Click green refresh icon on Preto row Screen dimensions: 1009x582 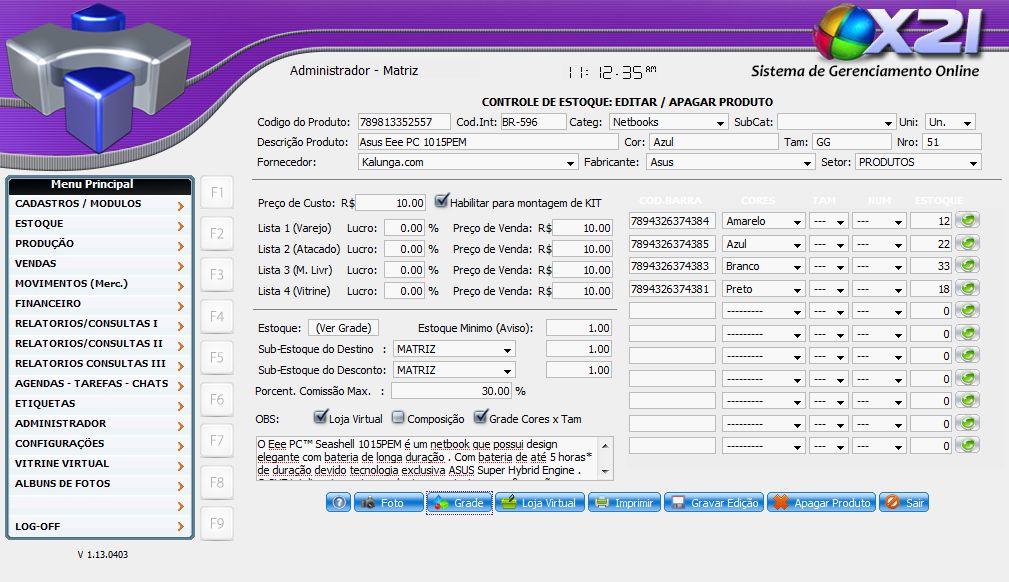coord(967,289)
